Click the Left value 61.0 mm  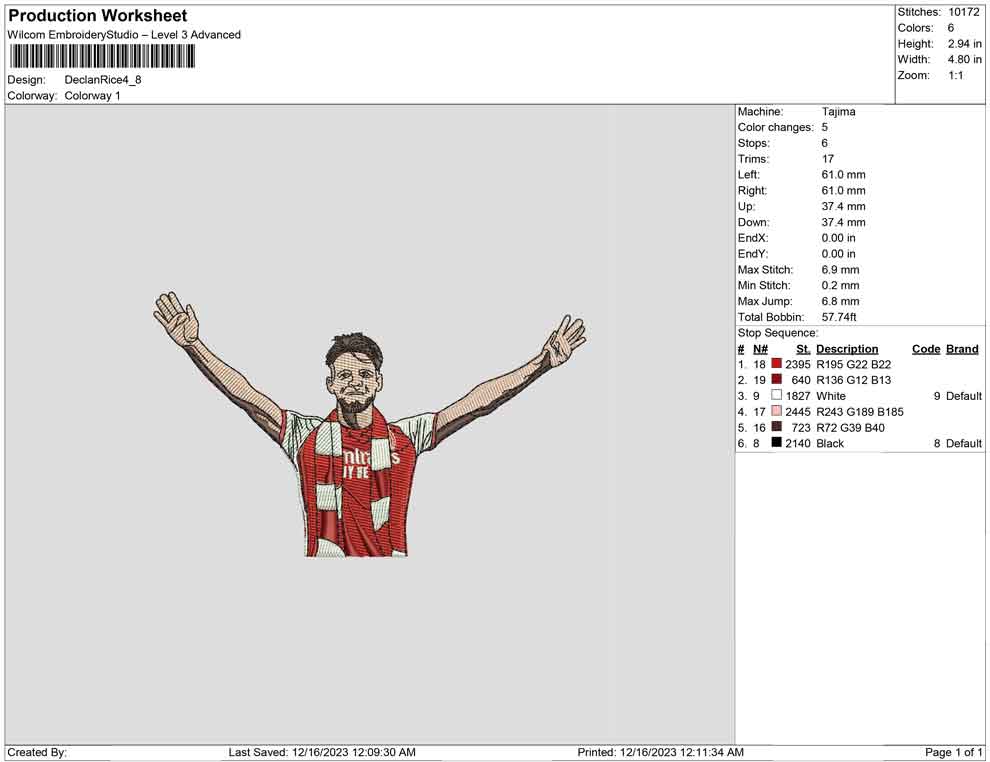click(844, 174)
